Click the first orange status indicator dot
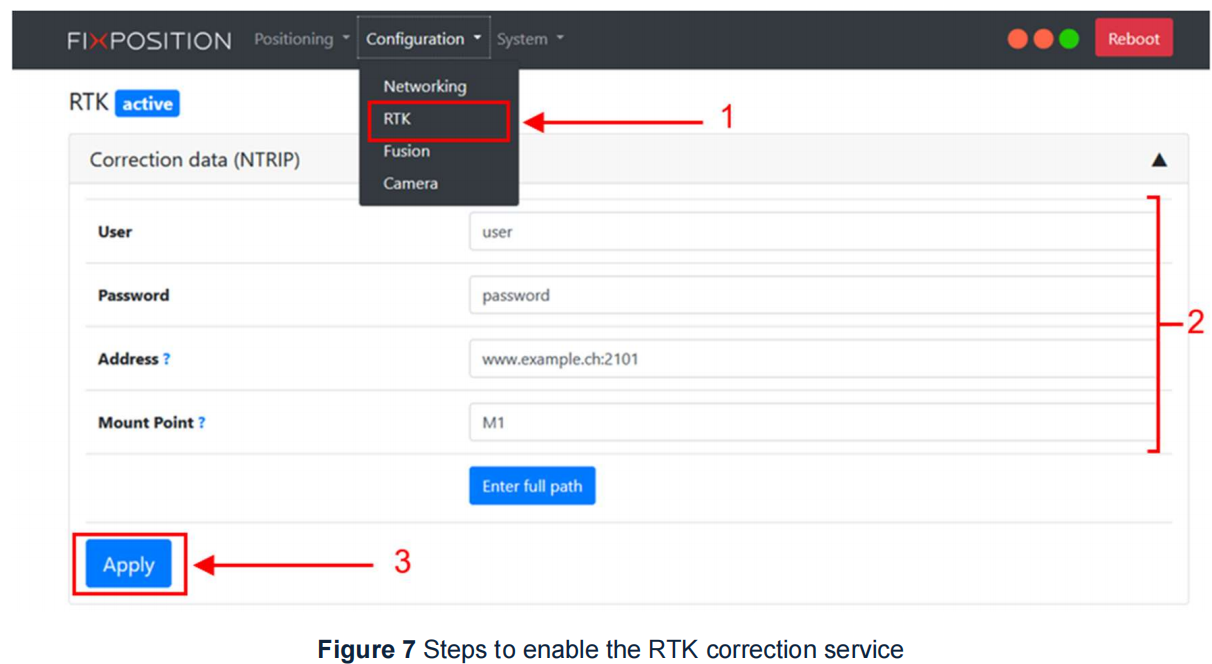Screen dimensions: 1212x664 point(1017,38)
